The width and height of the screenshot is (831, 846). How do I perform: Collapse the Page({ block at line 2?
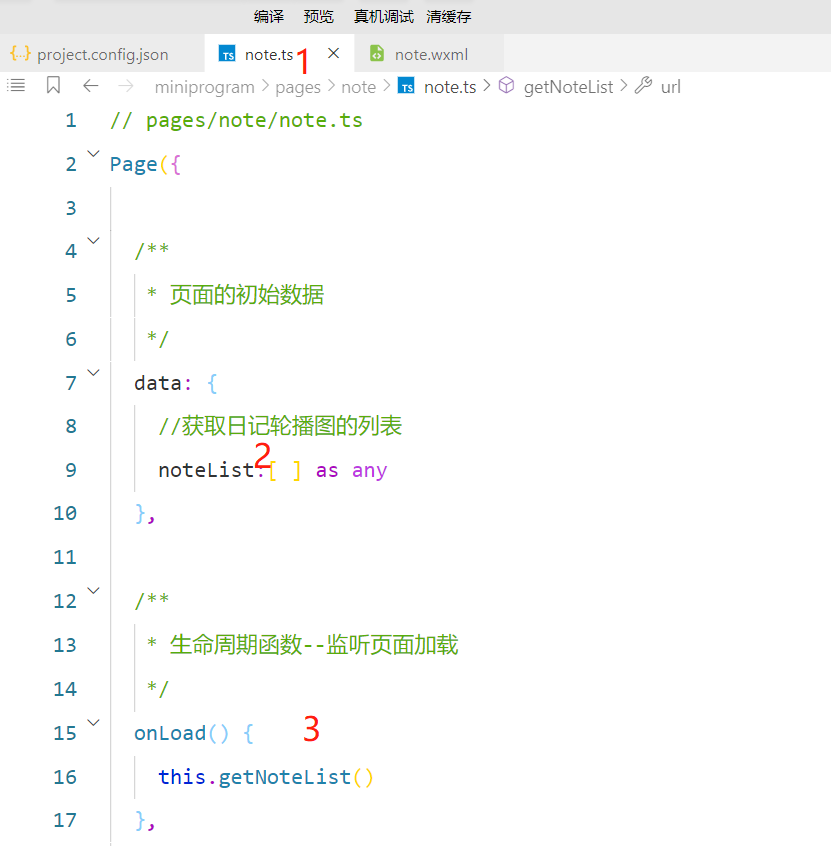pyautogui.click(x=93, y=154)
